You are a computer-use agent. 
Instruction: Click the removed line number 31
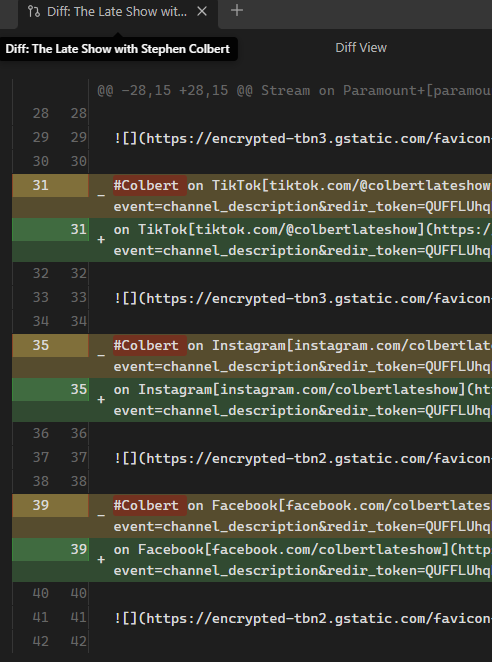pyautogui.click(x=41, y=185)
